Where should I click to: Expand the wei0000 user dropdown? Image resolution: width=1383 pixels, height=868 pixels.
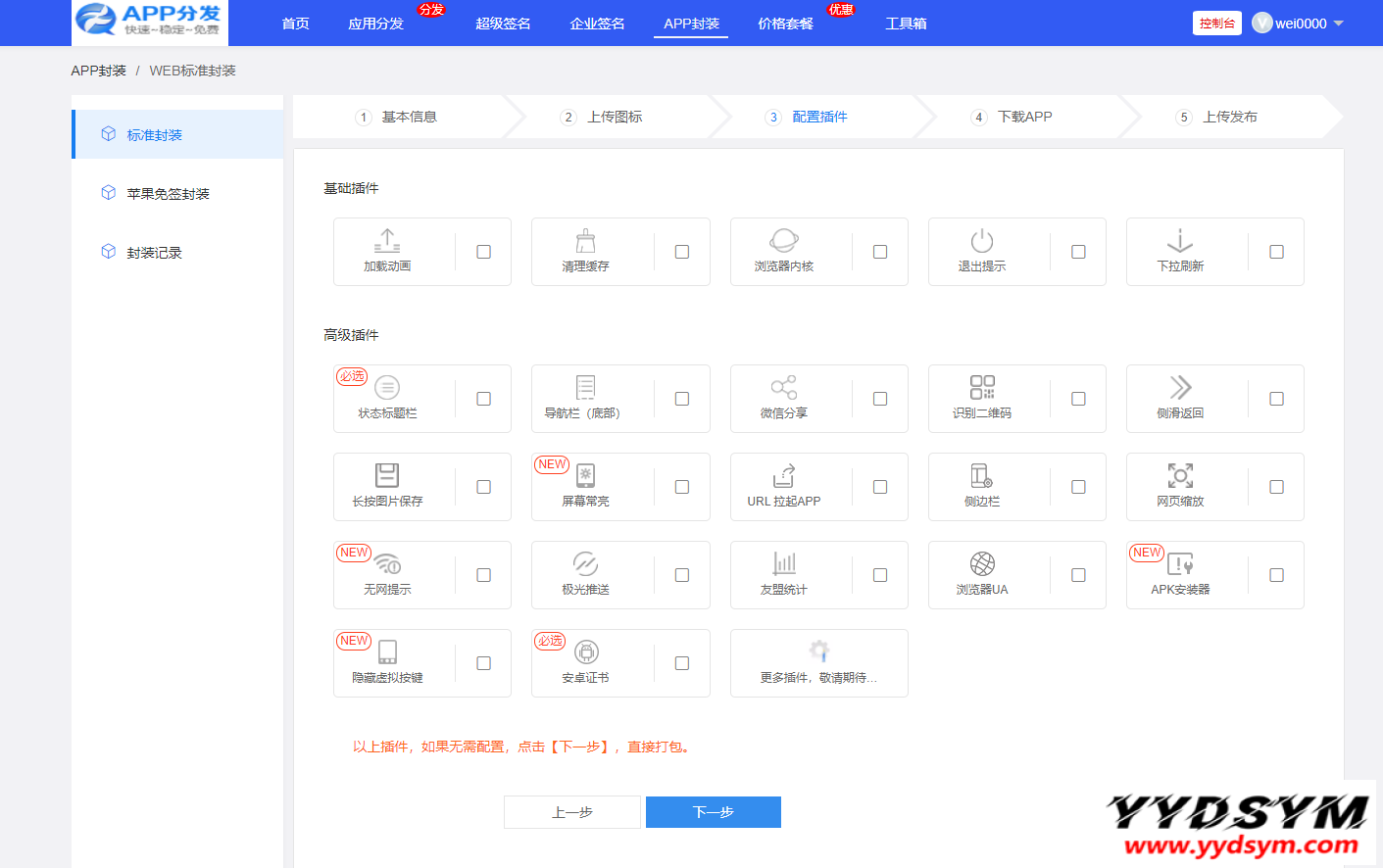point(1338,24)
